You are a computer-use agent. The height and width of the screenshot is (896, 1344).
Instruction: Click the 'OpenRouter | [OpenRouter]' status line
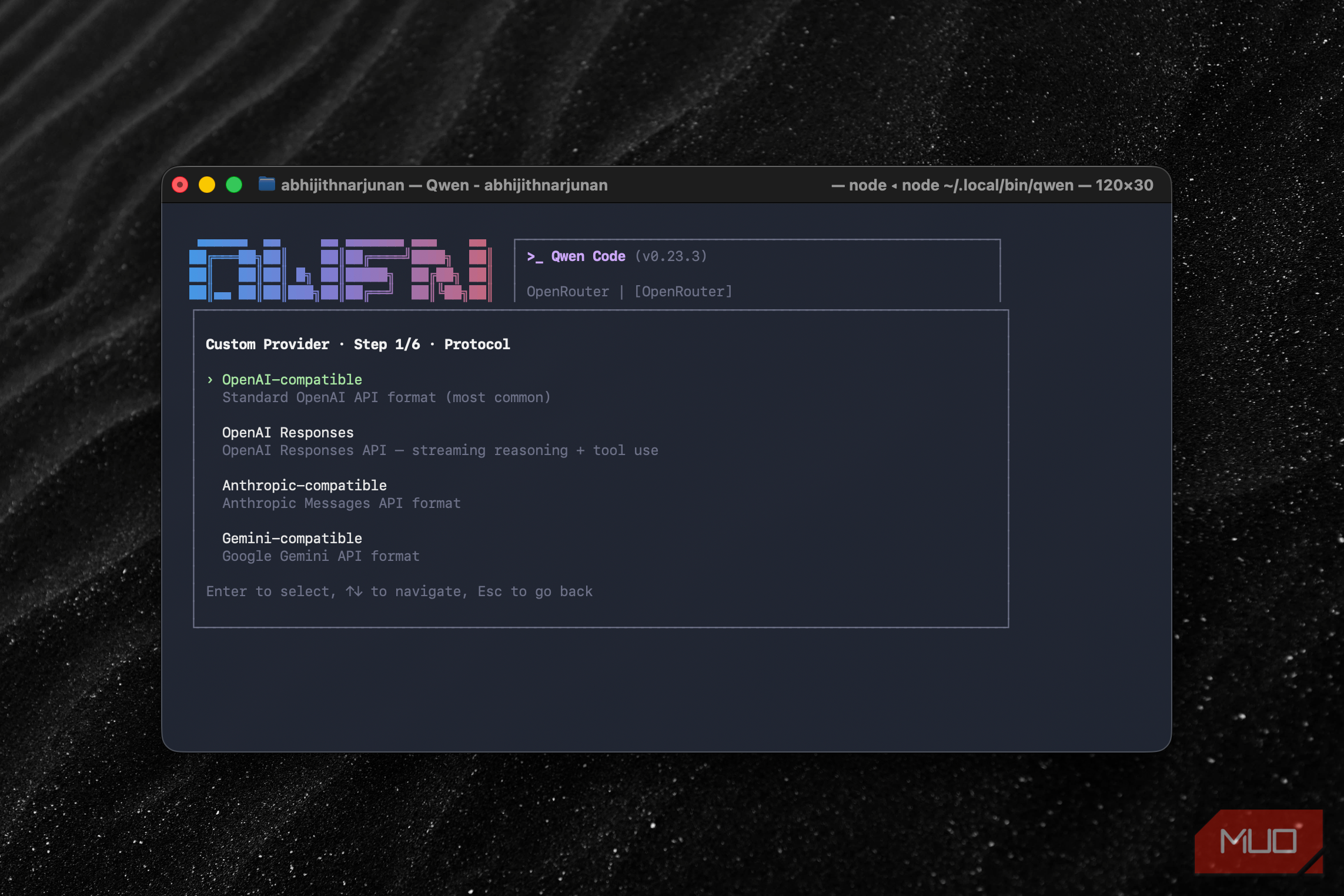(629, 292)
